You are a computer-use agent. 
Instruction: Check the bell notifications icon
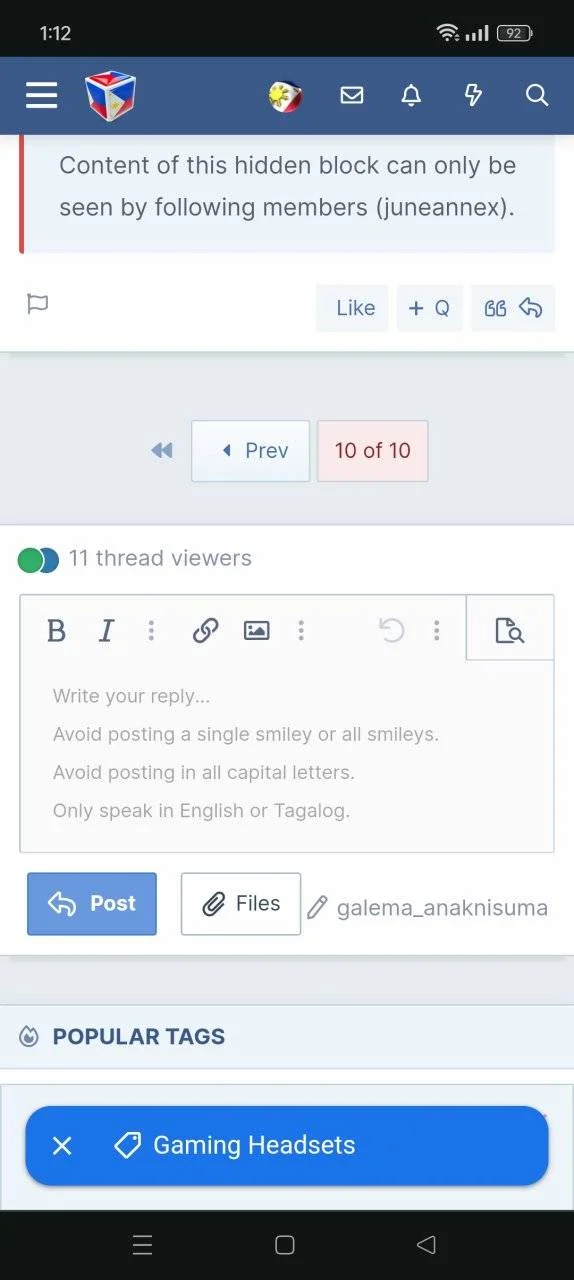411,95
